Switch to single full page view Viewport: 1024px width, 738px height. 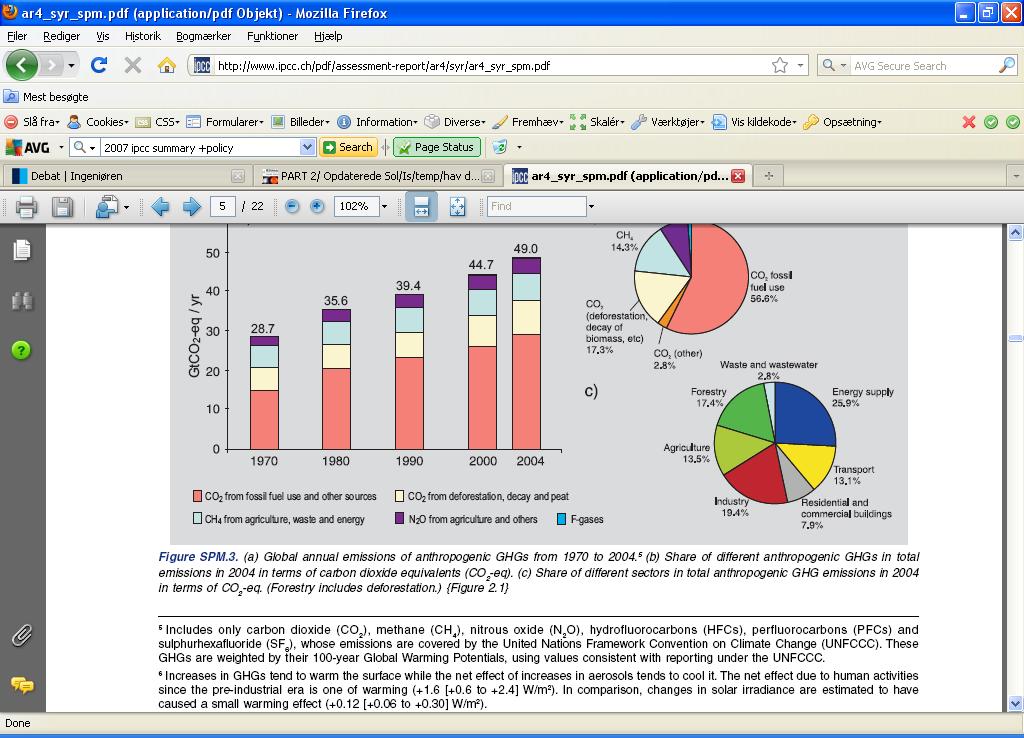pyautogui.click(x=457, y=207)
